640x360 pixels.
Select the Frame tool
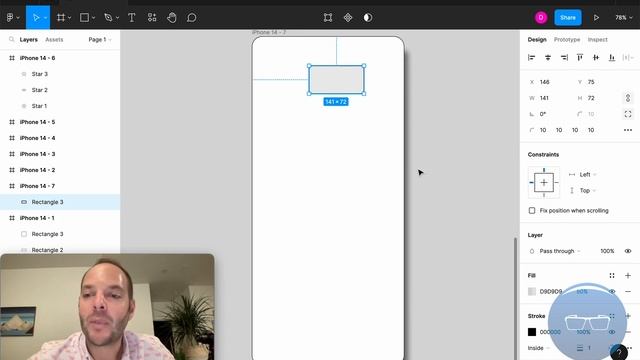point(61,18)
